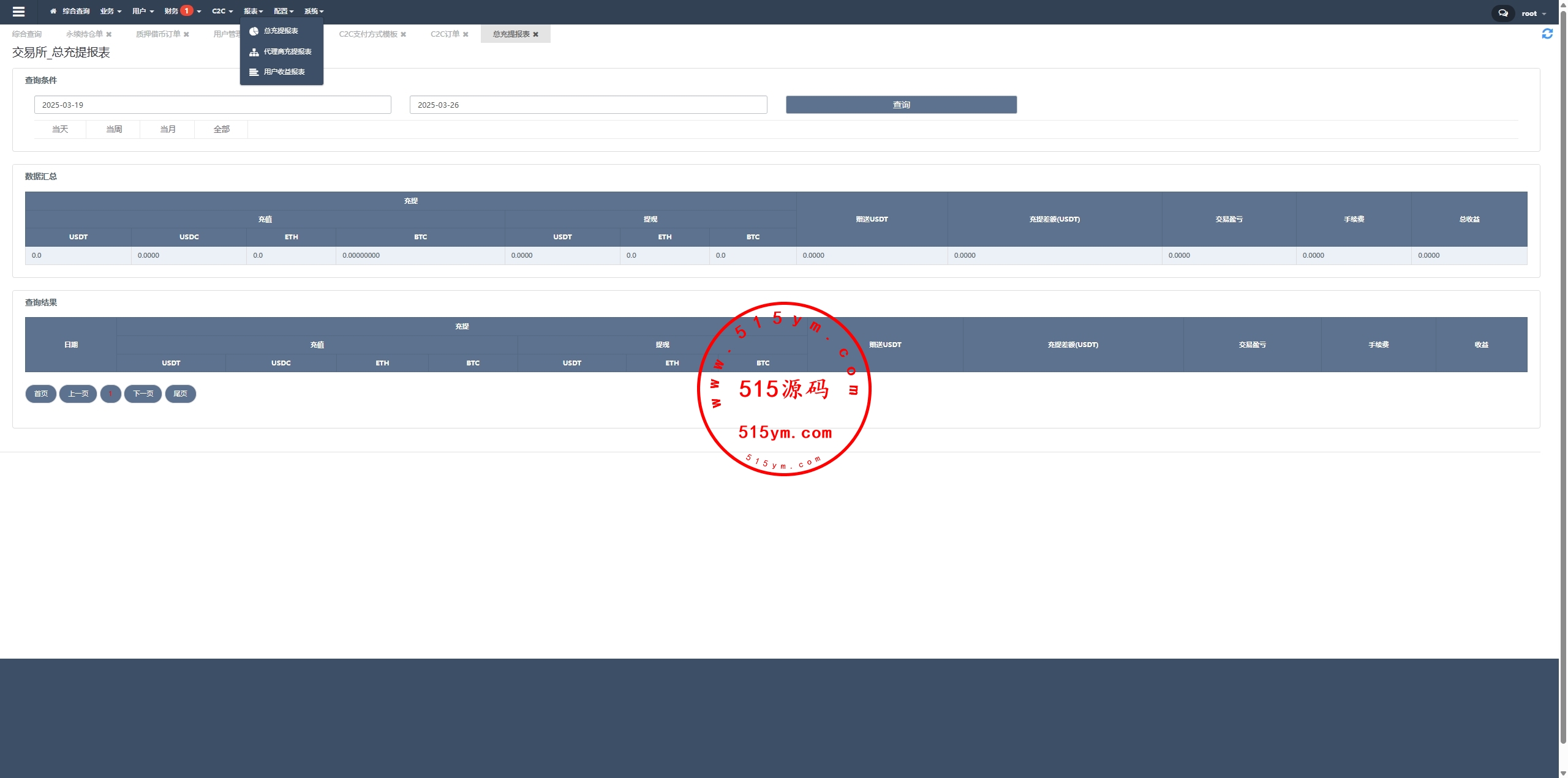Screen dimensions: 1568x778
Task: Click the blue refresh icon at top right
Action: tap(1547, 34)
